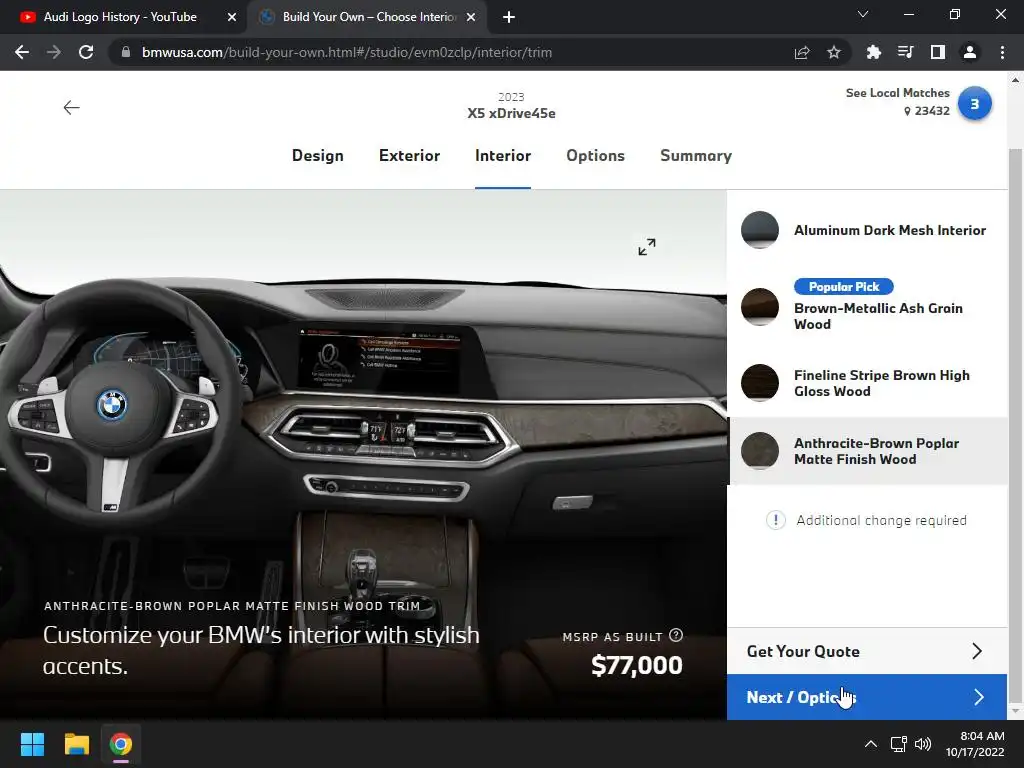
Task: Click the X5 xDrive45e model title
Action: pyautogui.click(x=511, y=113)
